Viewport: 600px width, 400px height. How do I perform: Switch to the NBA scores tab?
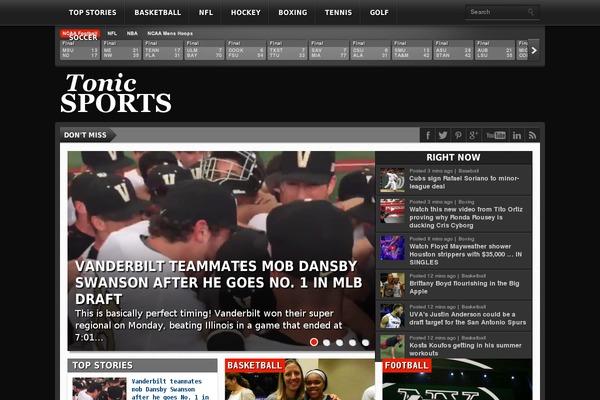(132, 34)
